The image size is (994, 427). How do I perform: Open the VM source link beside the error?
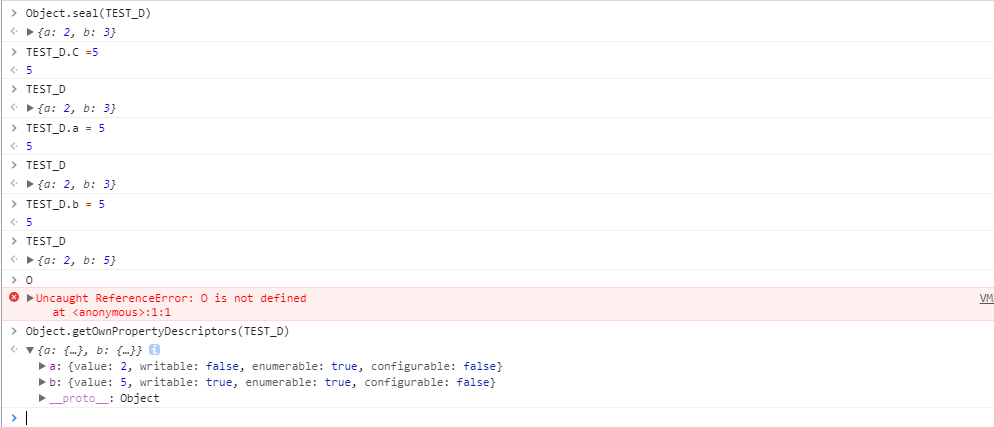pyautogui.click(x=985, y=298)
